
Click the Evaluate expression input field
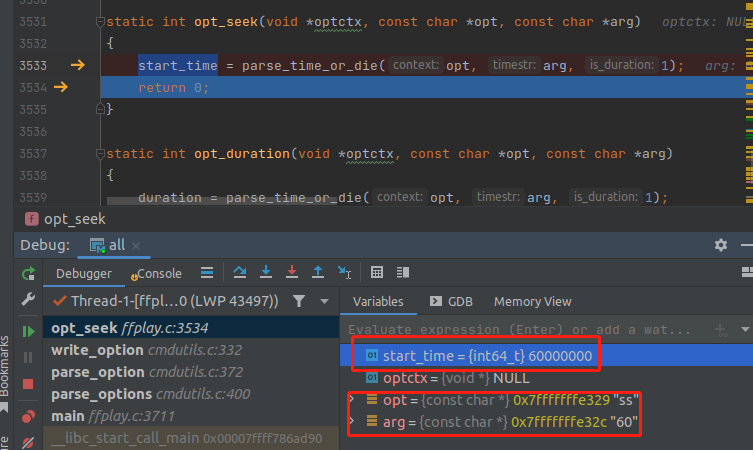(x=520, y=329)
